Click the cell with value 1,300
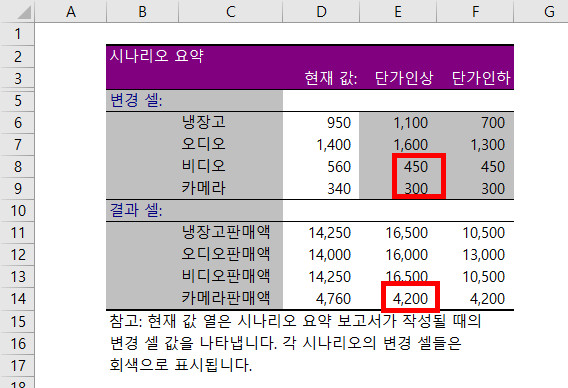568x388 pixels. click(475, 145)
